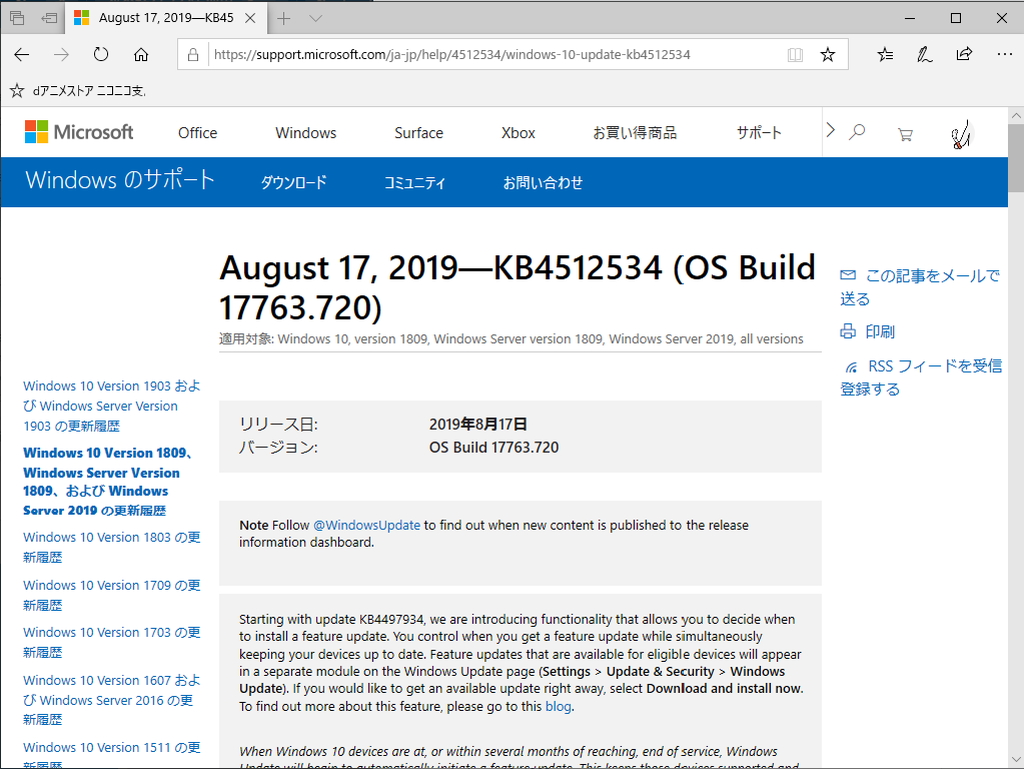Toggle reading view in the address bar
The width and height of the screenshot is (1024, 769).
point(794,55)
